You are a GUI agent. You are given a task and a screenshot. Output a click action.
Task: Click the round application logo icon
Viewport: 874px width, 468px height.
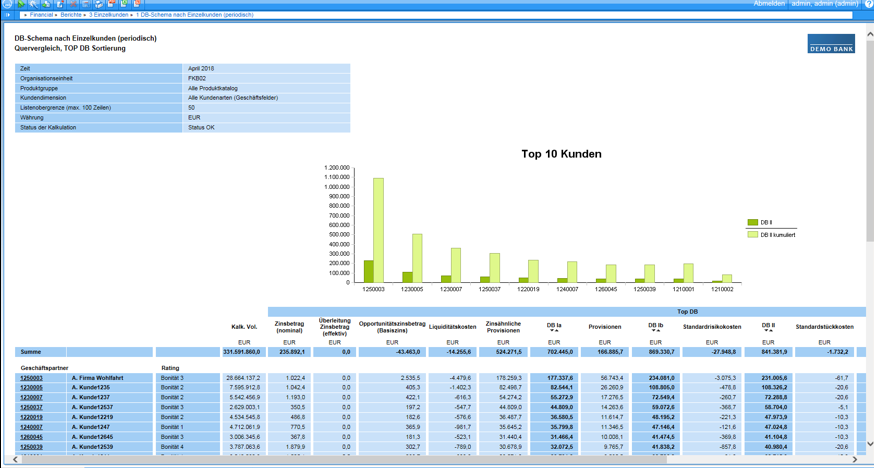coord(7,4)
